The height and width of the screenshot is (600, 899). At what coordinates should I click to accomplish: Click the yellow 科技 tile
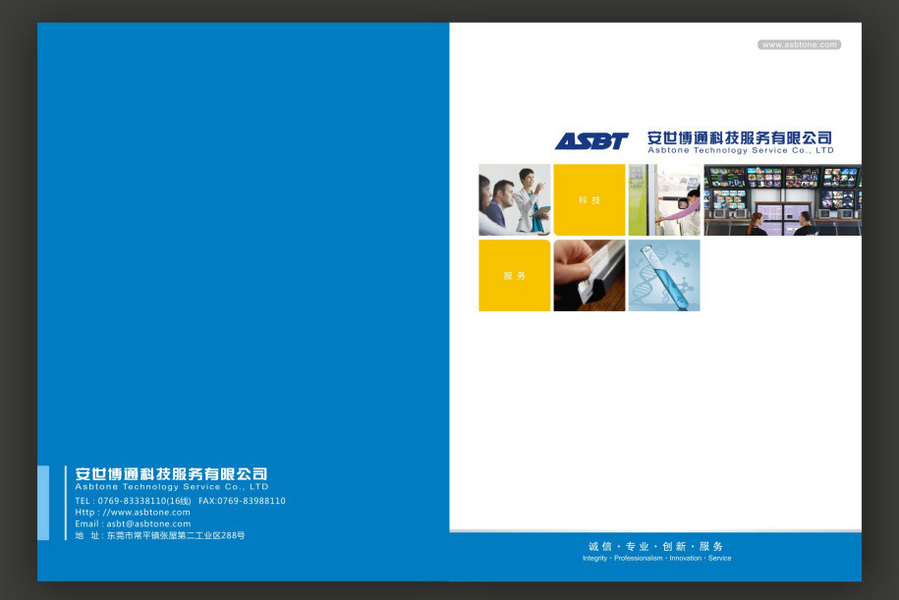[589, 200]
